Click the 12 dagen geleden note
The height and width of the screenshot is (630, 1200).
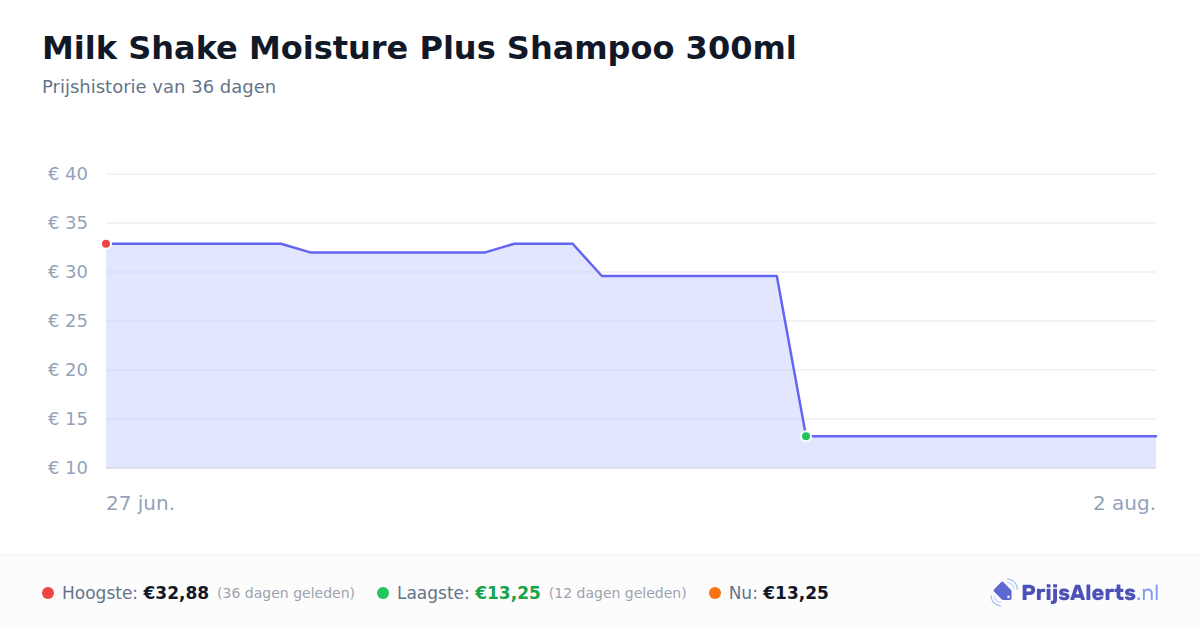618,593
